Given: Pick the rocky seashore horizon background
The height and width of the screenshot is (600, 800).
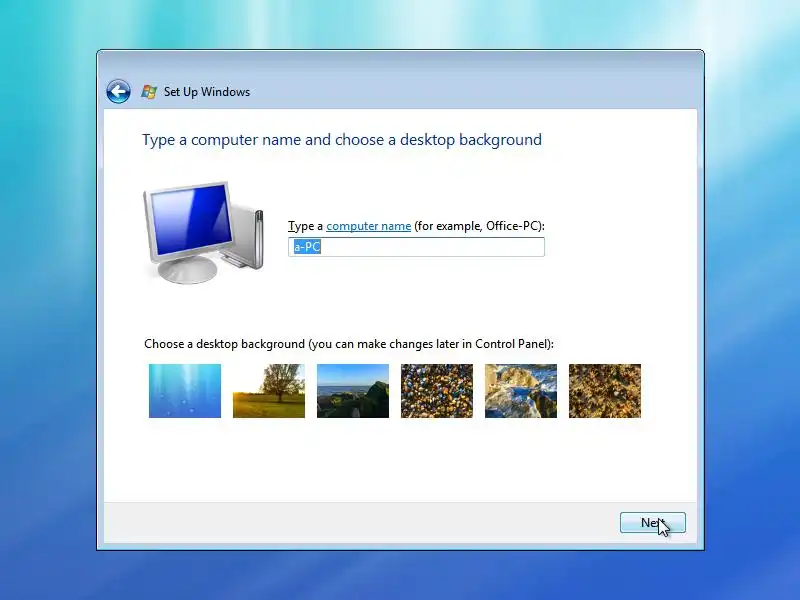Looking at the screenshot, I should (353, 391).
